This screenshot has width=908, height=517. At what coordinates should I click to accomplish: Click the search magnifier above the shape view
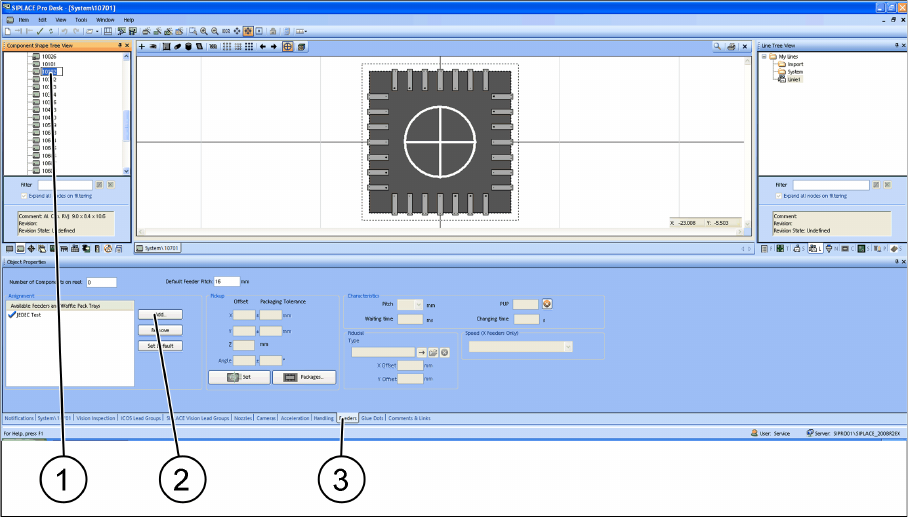[x=718, y=47]
